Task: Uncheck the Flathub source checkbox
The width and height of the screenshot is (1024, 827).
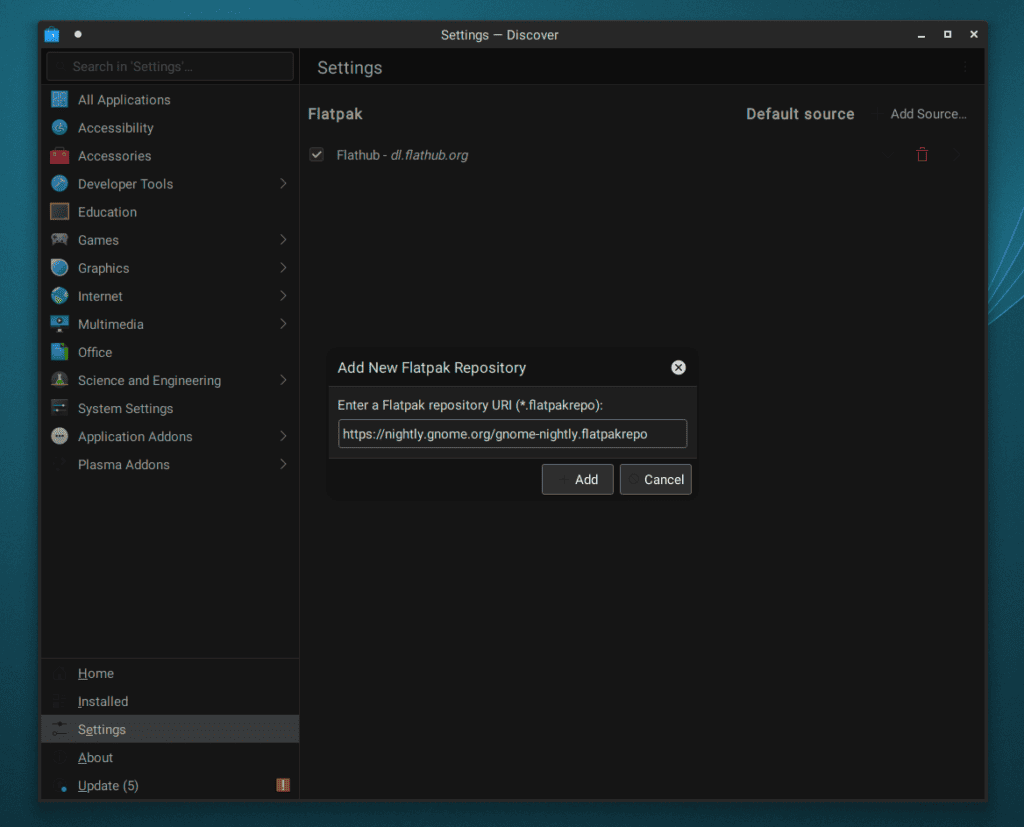Action: point(317,155)
